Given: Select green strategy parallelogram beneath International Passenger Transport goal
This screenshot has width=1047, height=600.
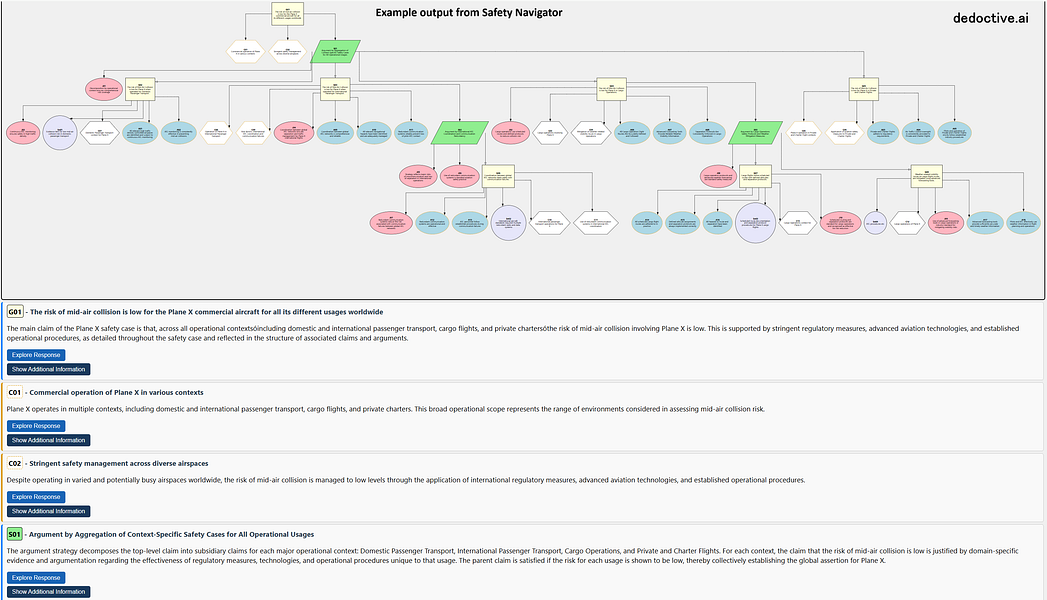Looking at the screenshot, I should (x=459, y=133).
